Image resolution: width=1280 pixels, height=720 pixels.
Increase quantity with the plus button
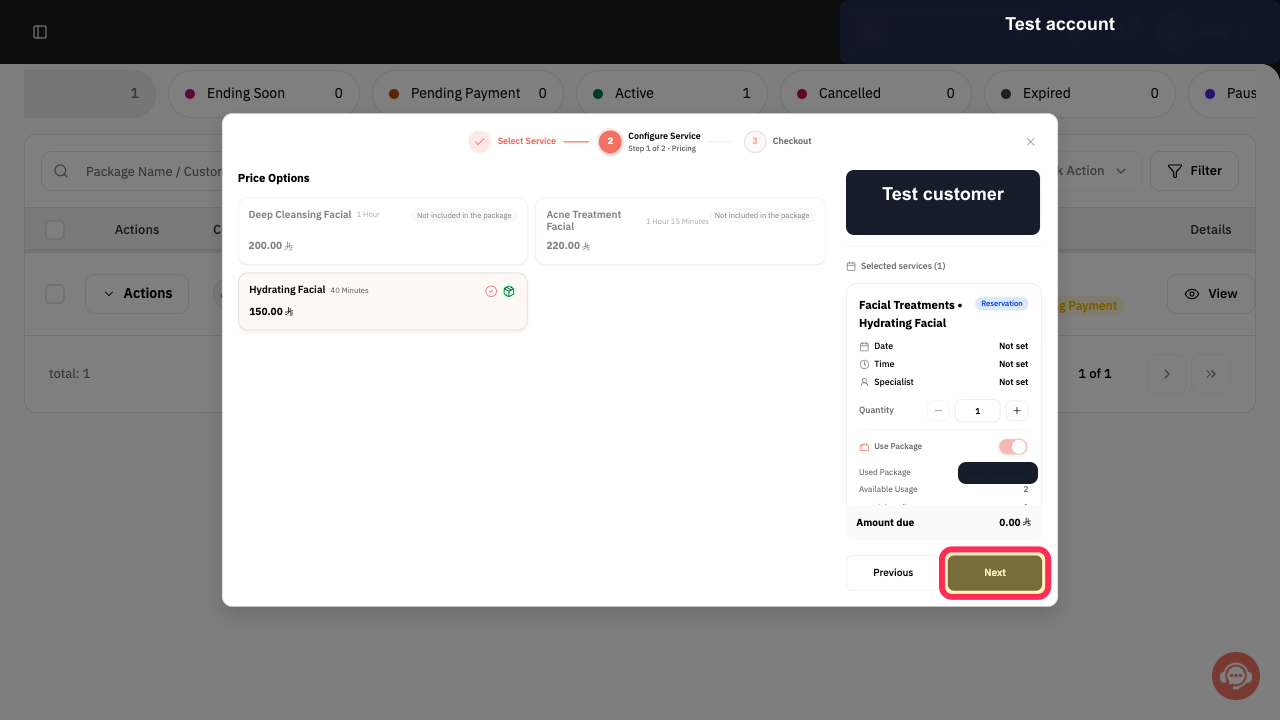pyautogui.click(x=1016, y=410)
